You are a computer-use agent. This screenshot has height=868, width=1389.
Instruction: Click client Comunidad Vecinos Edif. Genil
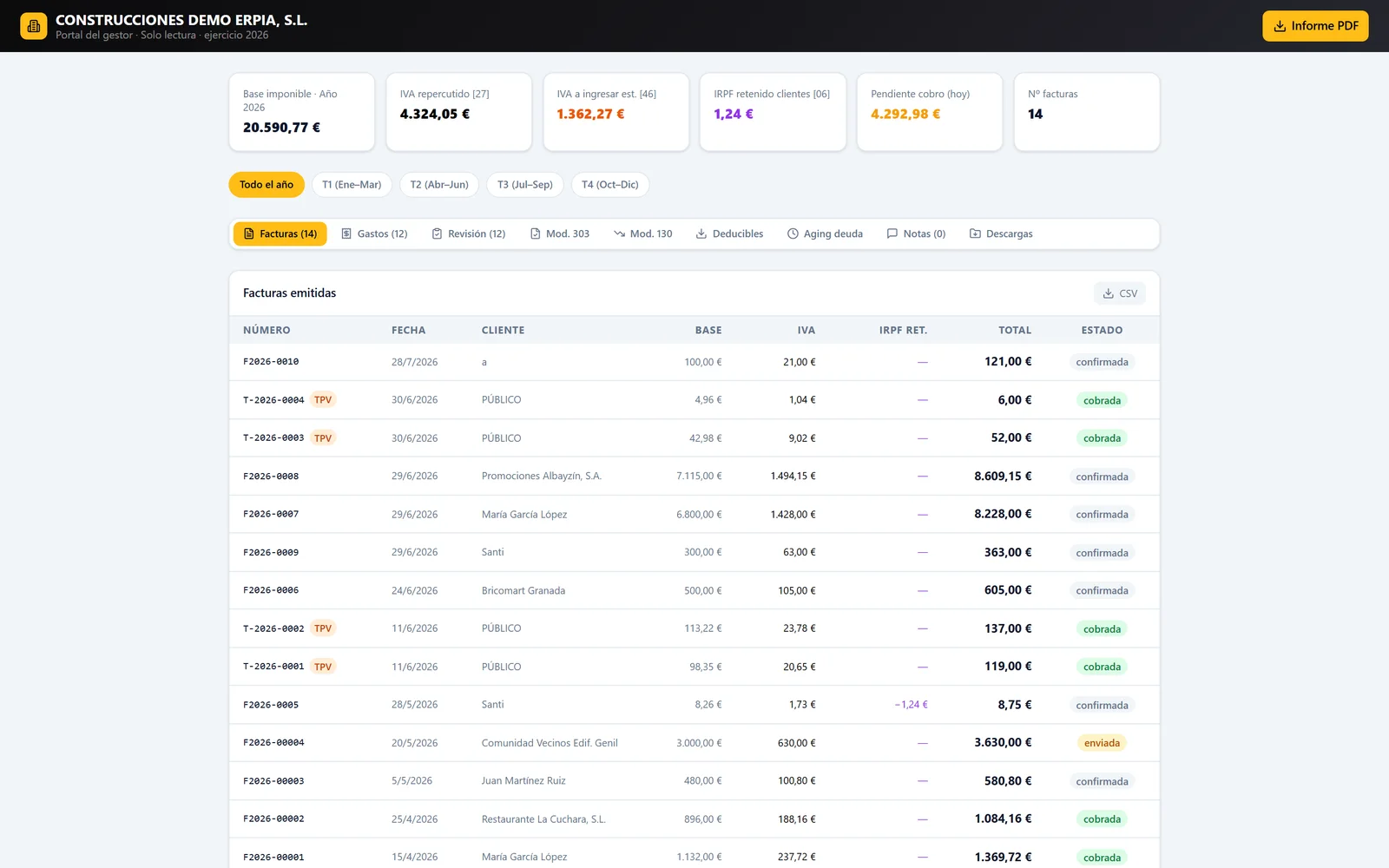tap(550, 743)
